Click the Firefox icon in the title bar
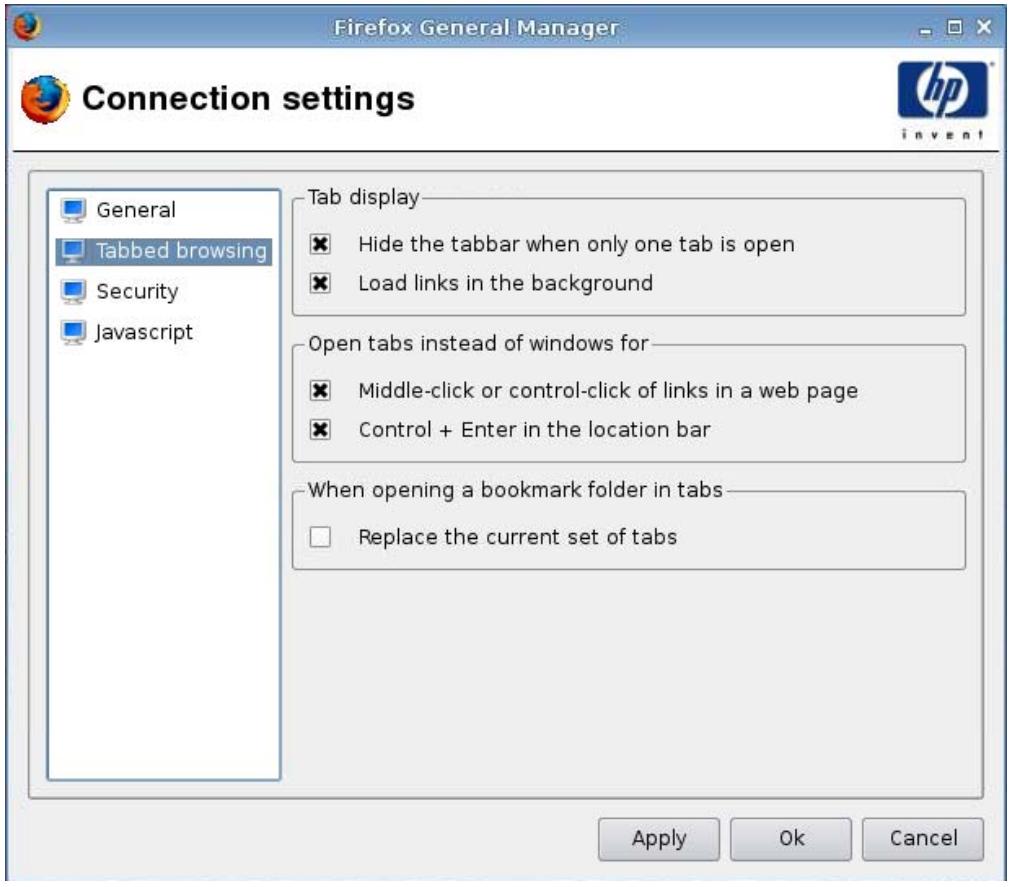Viewport: 1012px width, 887px height. click(27, 26)
